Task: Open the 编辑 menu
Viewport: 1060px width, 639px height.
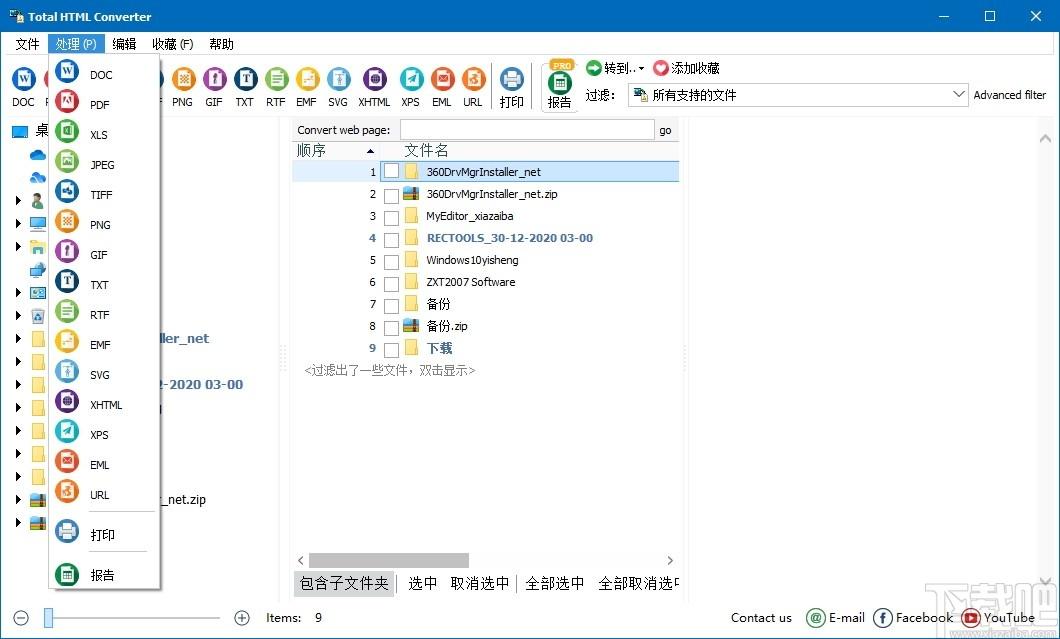Action: pyautogui.click(x=124, y=44)
